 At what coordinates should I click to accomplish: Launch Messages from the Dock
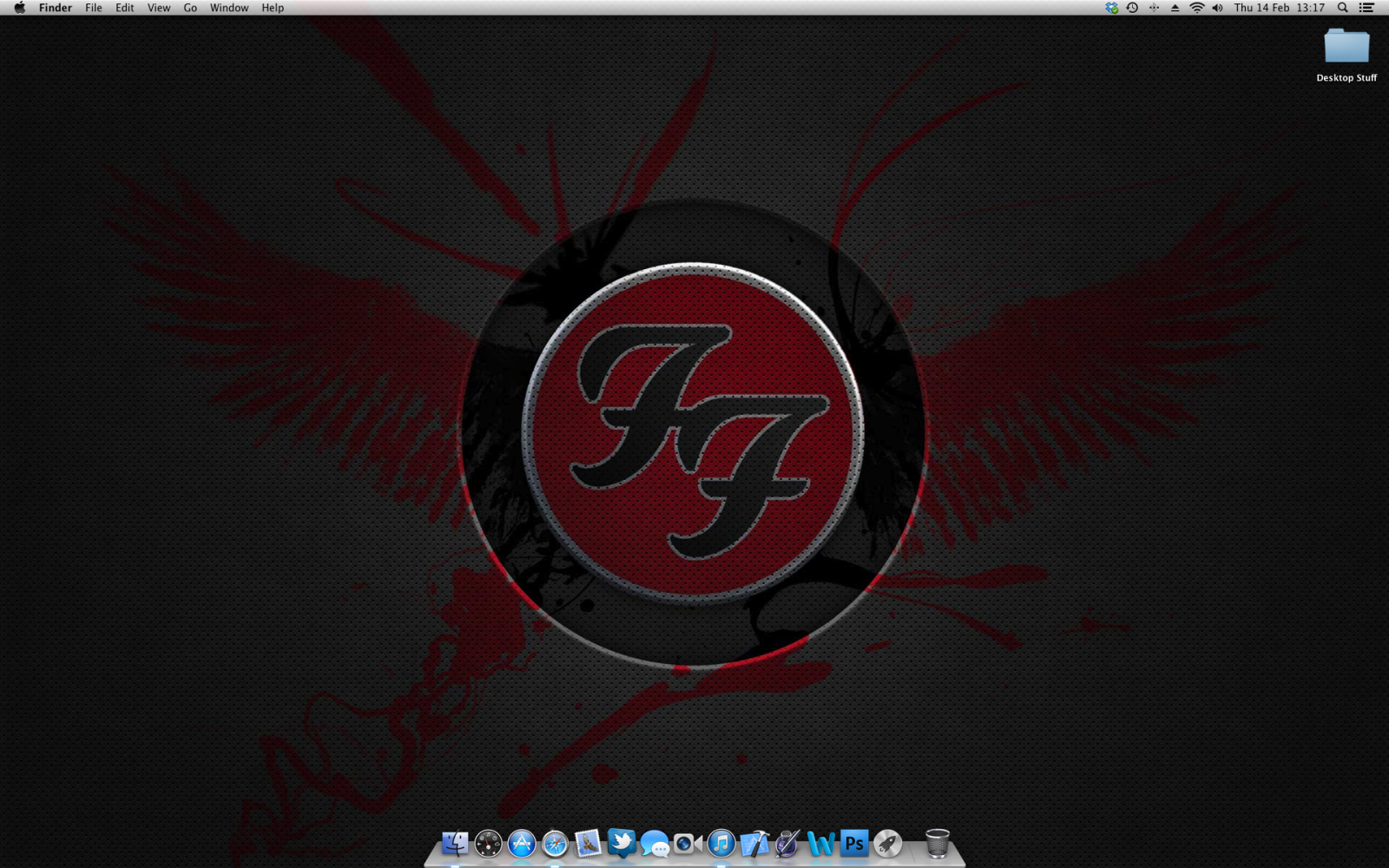click(655, 843)
